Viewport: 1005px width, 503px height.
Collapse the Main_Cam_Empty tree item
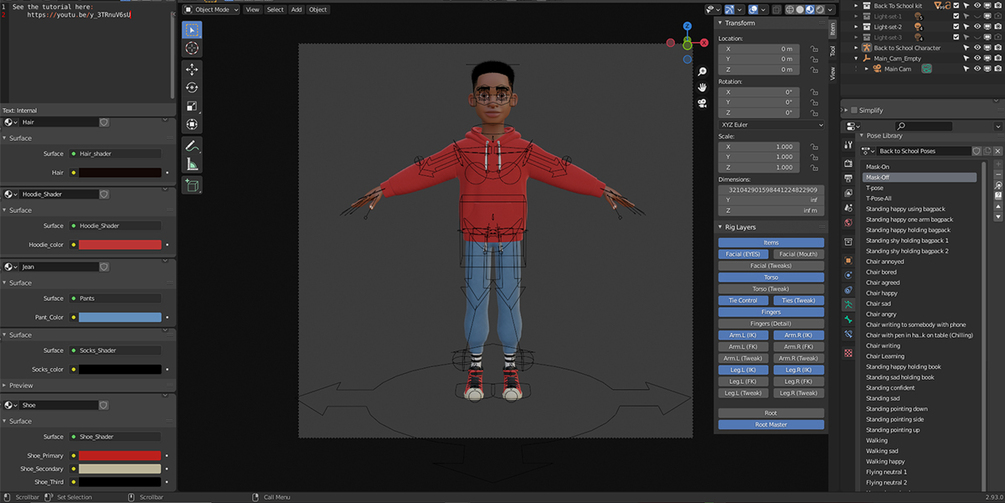point(855,58)
